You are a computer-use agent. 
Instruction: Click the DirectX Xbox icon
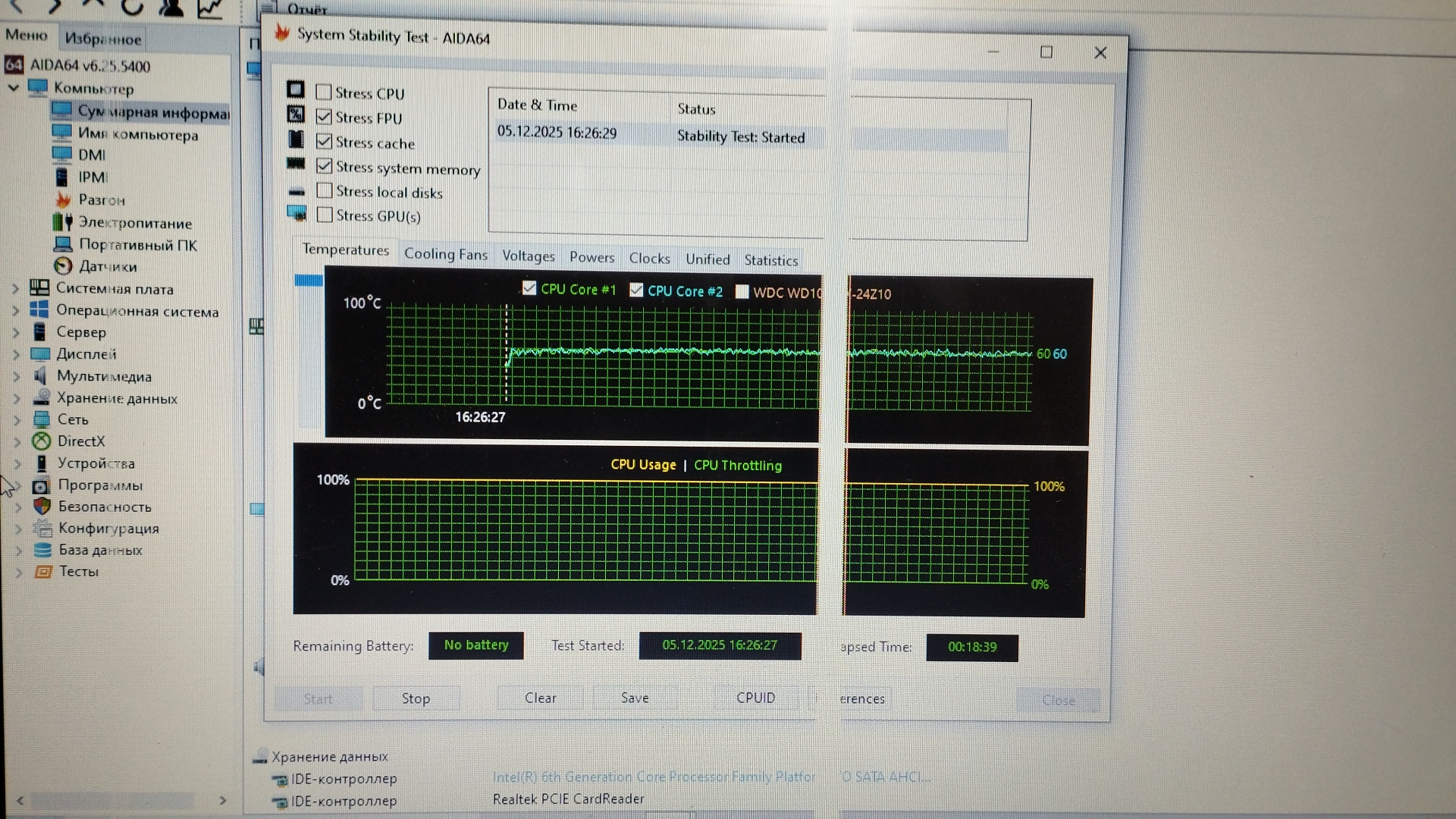tap(41, 441)
